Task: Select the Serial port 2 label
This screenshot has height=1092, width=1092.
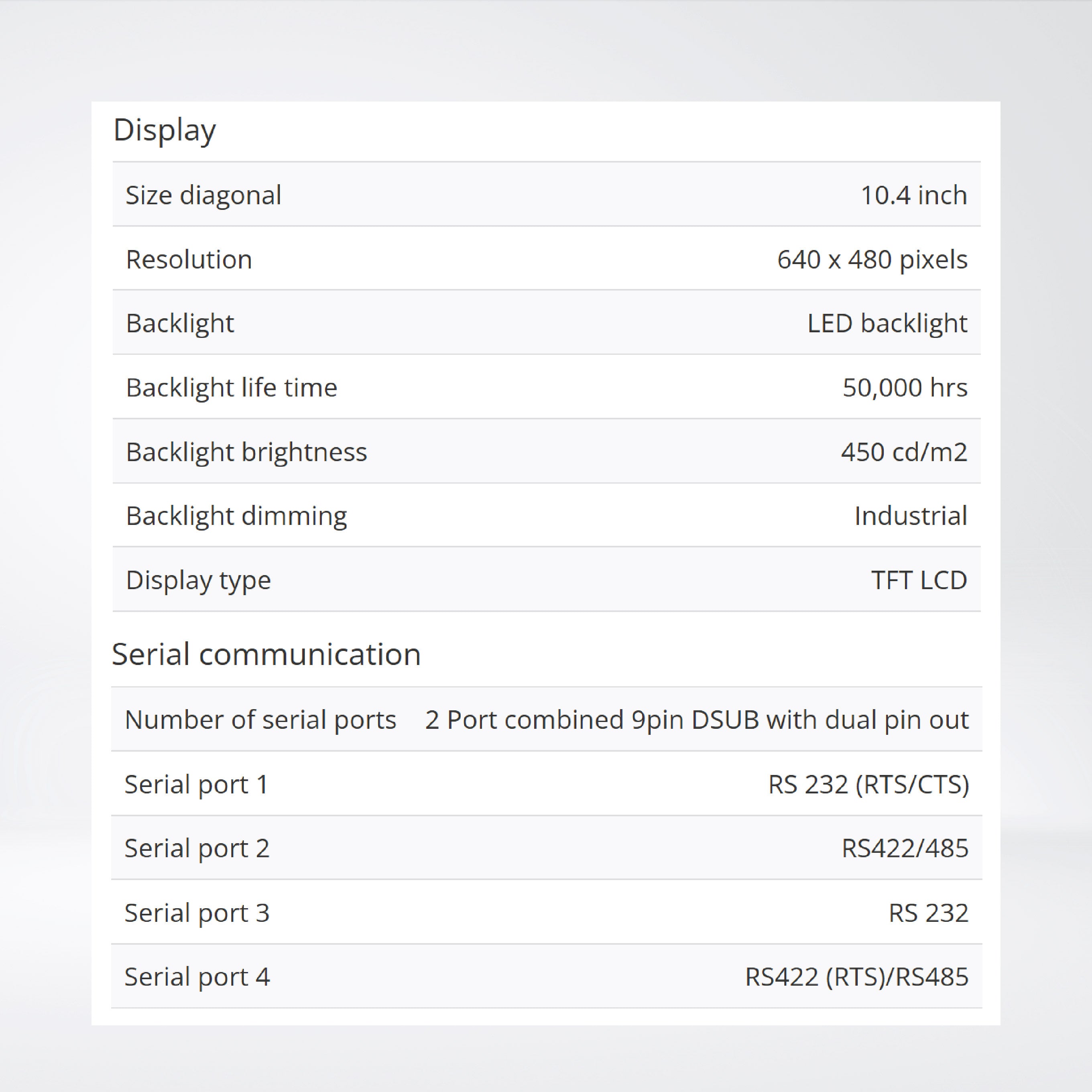Action: [197, 848]
